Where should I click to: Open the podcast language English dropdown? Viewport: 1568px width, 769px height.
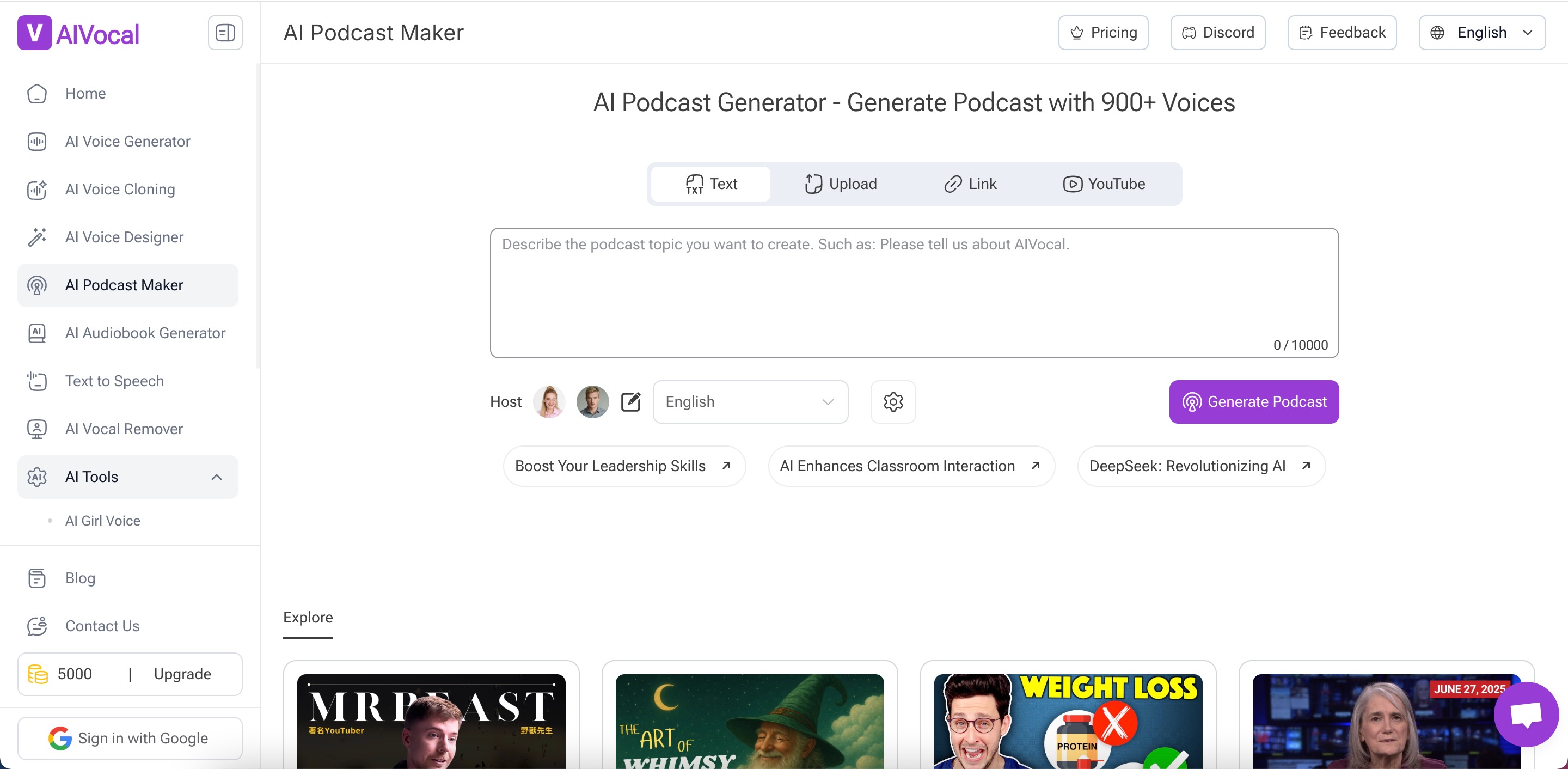tap(751, 402)
